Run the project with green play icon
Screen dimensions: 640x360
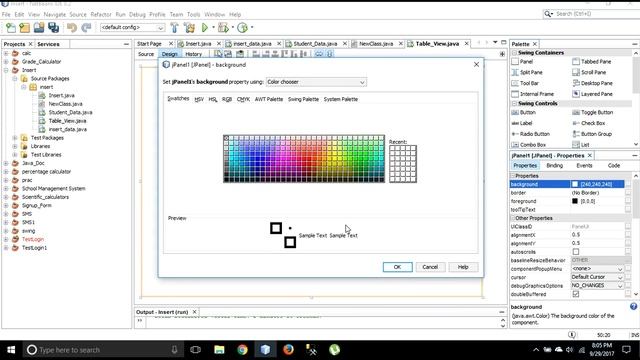coord(205,28)
